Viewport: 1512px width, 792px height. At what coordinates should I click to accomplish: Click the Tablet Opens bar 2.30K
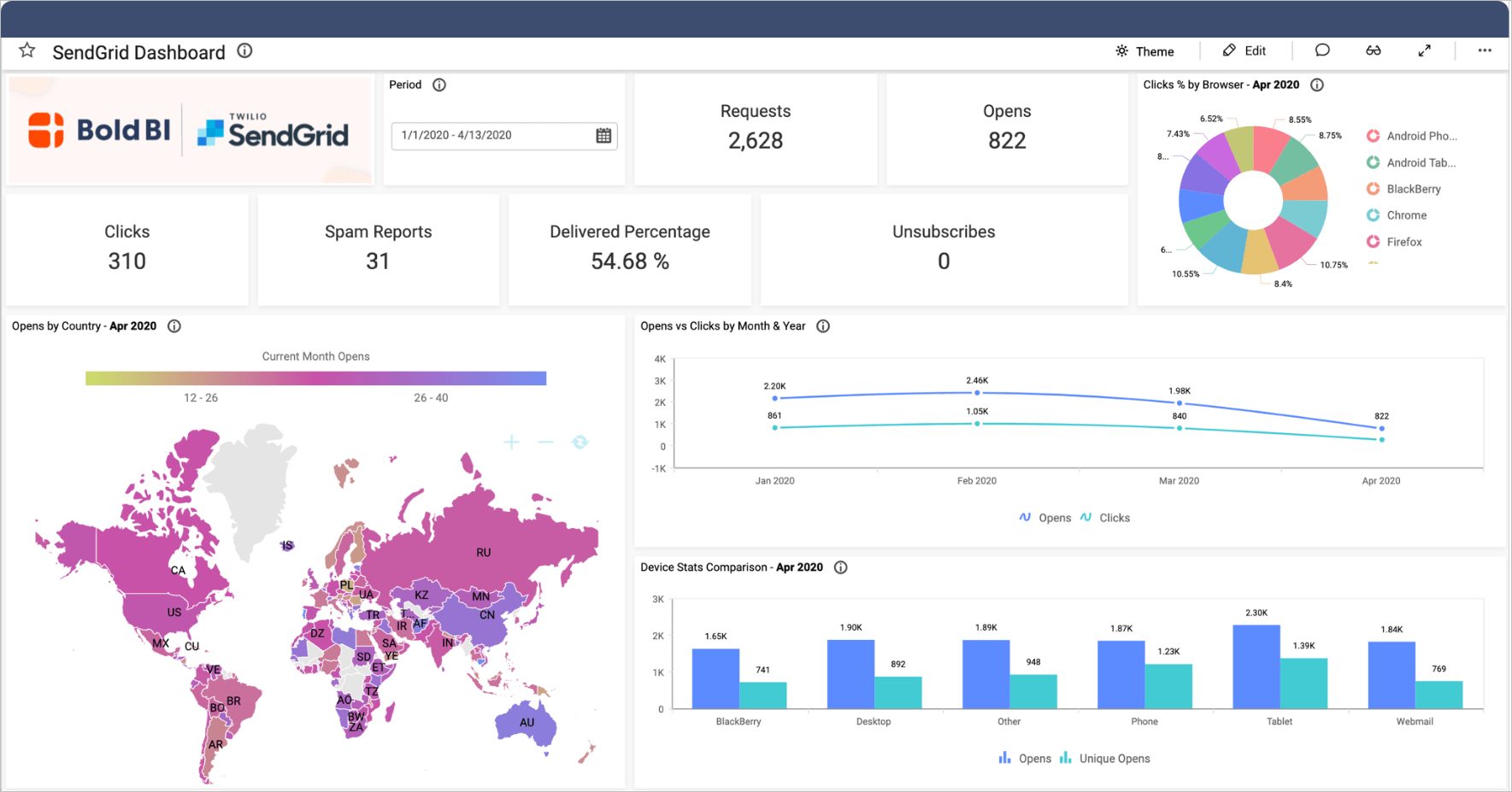1256,666
